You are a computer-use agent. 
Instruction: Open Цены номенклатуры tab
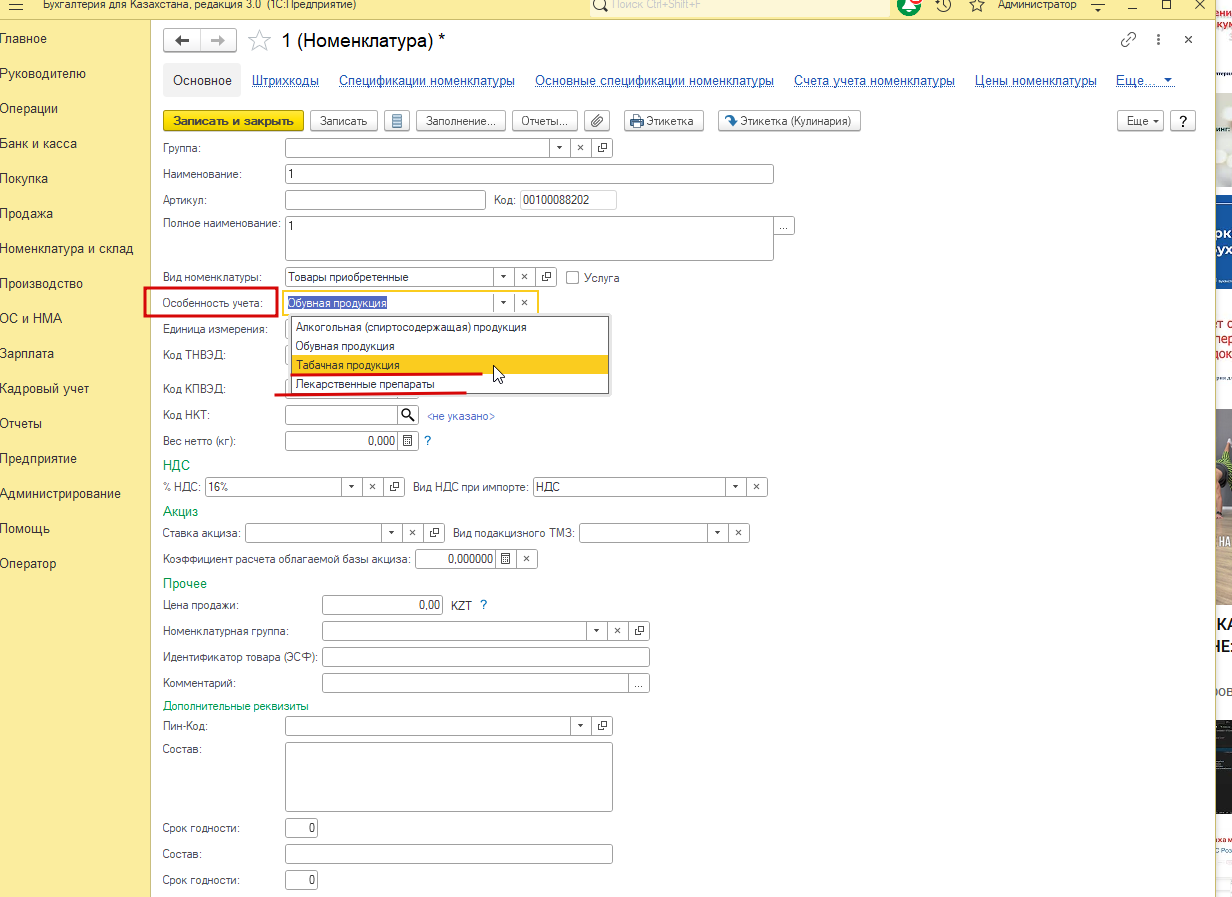click(x=1036, y=81)
